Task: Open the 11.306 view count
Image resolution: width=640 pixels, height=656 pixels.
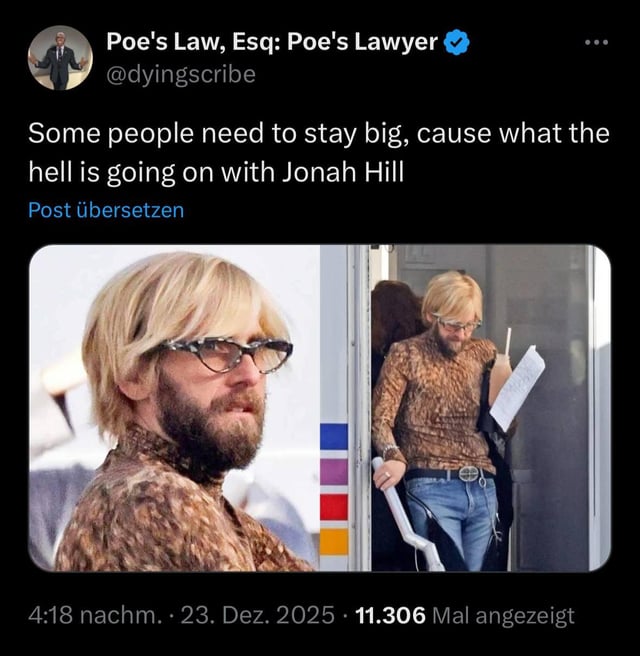Action: (390, 615)
